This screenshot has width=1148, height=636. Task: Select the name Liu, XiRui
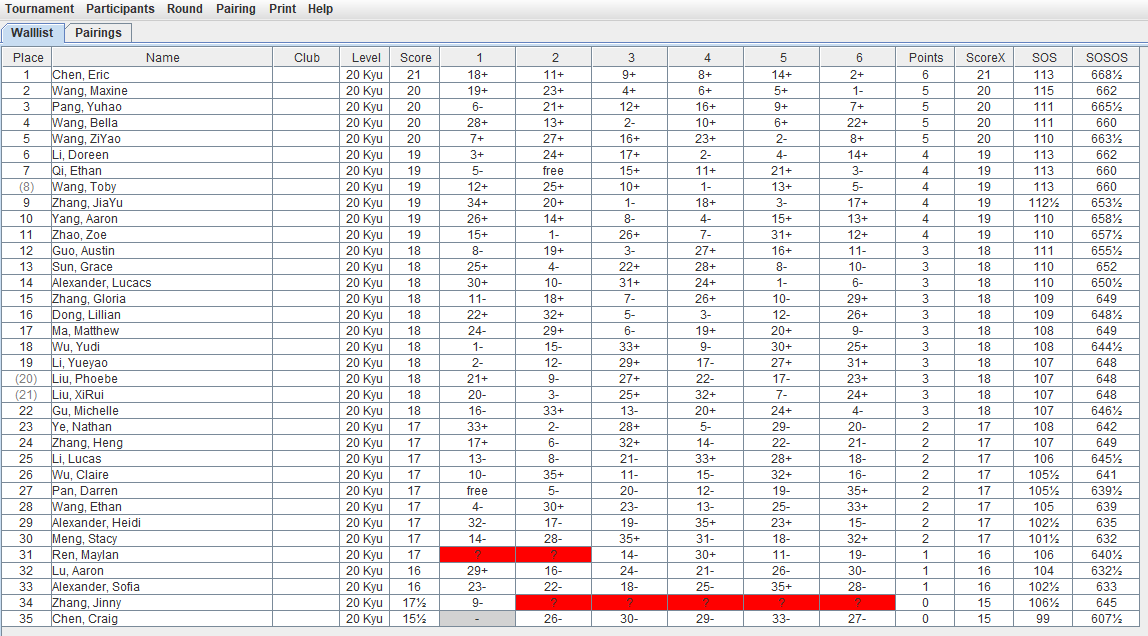[78, 395]
